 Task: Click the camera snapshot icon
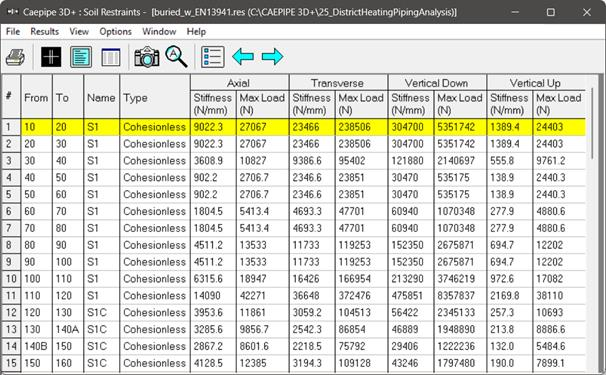coord(146,57)
